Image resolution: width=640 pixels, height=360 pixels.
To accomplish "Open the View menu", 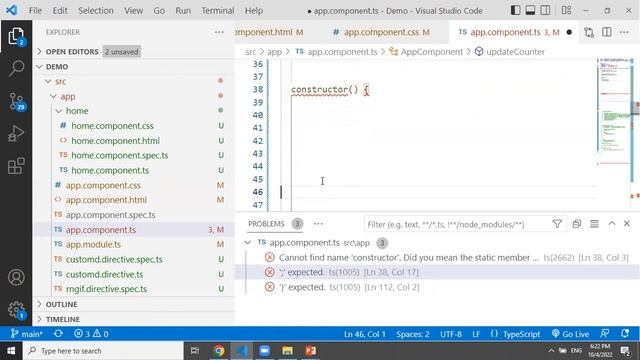I will (133, 11).
